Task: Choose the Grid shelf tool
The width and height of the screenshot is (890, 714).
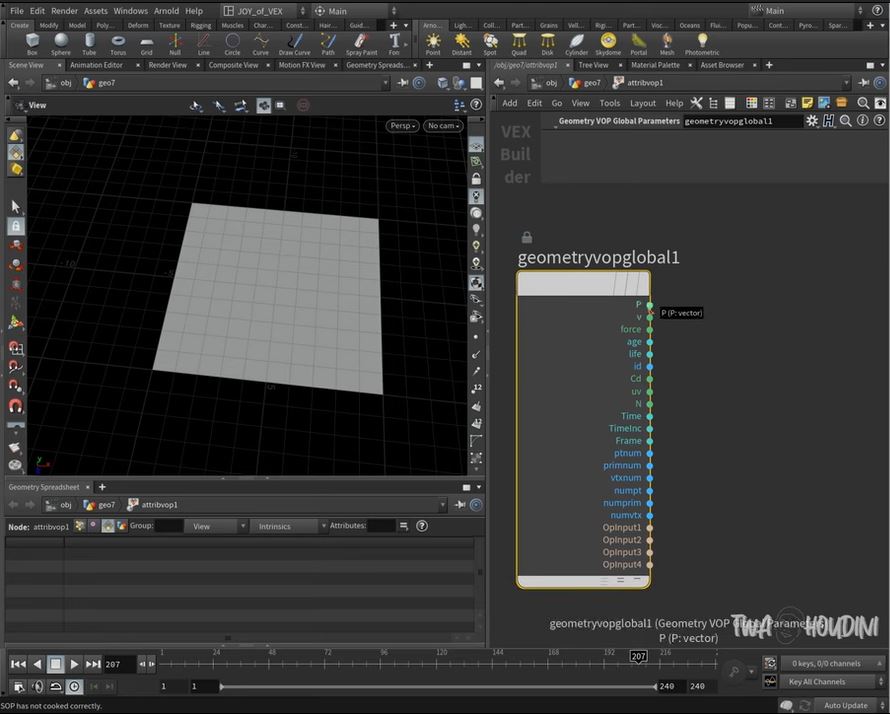Action: pyautogui.click(x=146, y=44)
